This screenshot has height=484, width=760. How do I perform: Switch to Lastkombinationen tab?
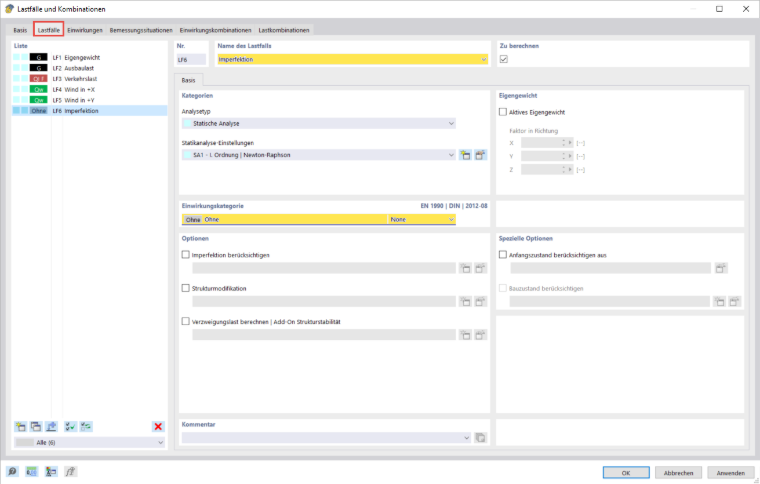284,30
